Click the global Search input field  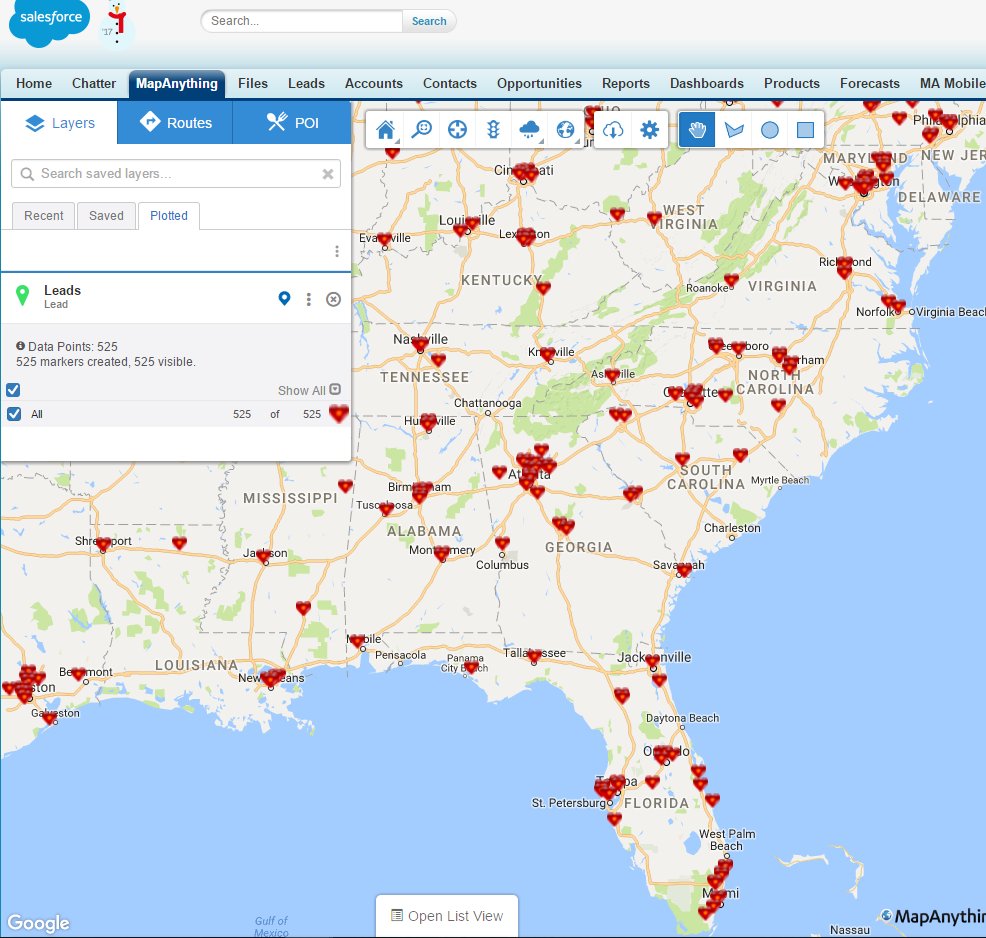302,21
